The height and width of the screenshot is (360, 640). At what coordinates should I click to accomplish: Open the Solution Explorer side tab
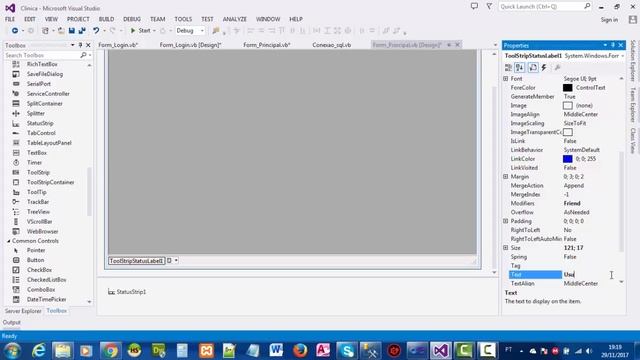633,60
